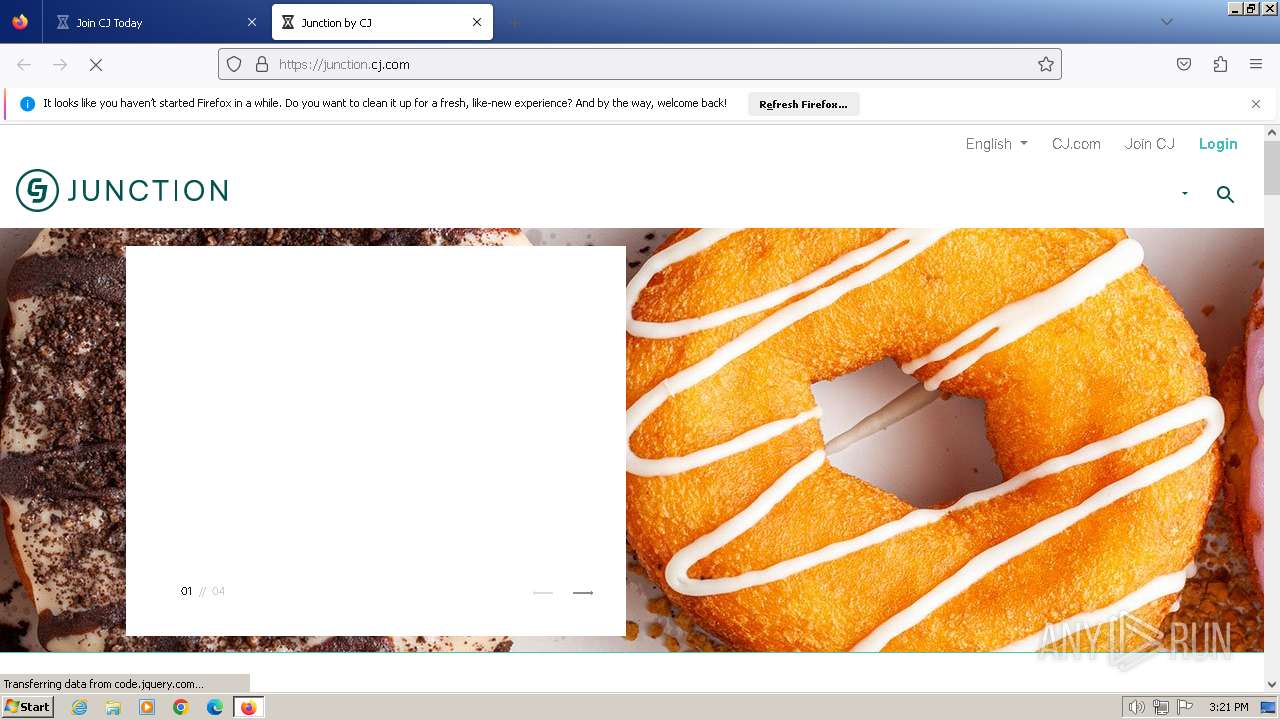The height and width of the screenshot is (720, 1280).
Task: Open the Extensions puzzle icon
Action: [1220, 64]
